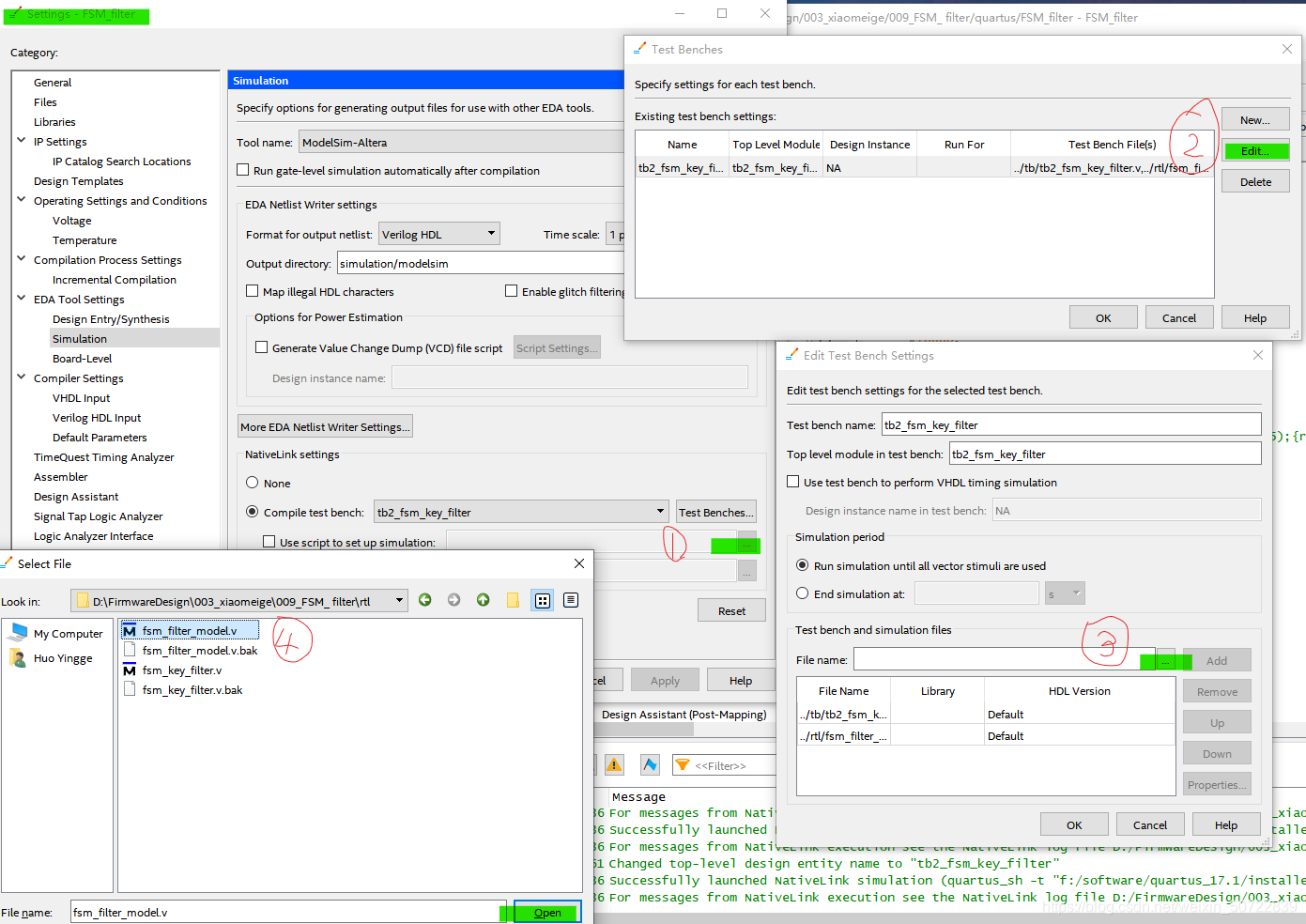Check Use script to set up simulation
The height and width of the screenshot is (924, 1306).
269,542
